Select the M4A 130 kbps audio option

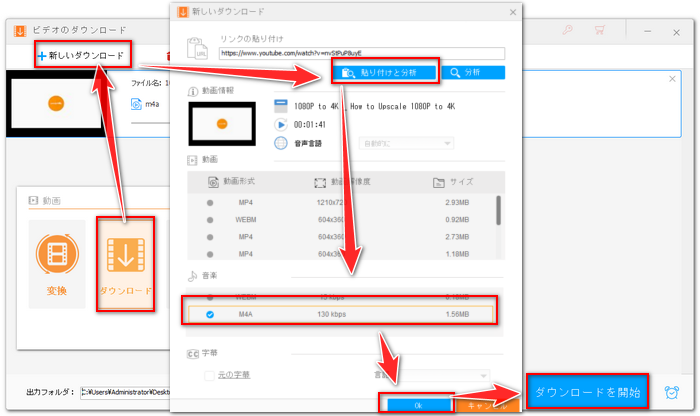[x=211, y=314]
